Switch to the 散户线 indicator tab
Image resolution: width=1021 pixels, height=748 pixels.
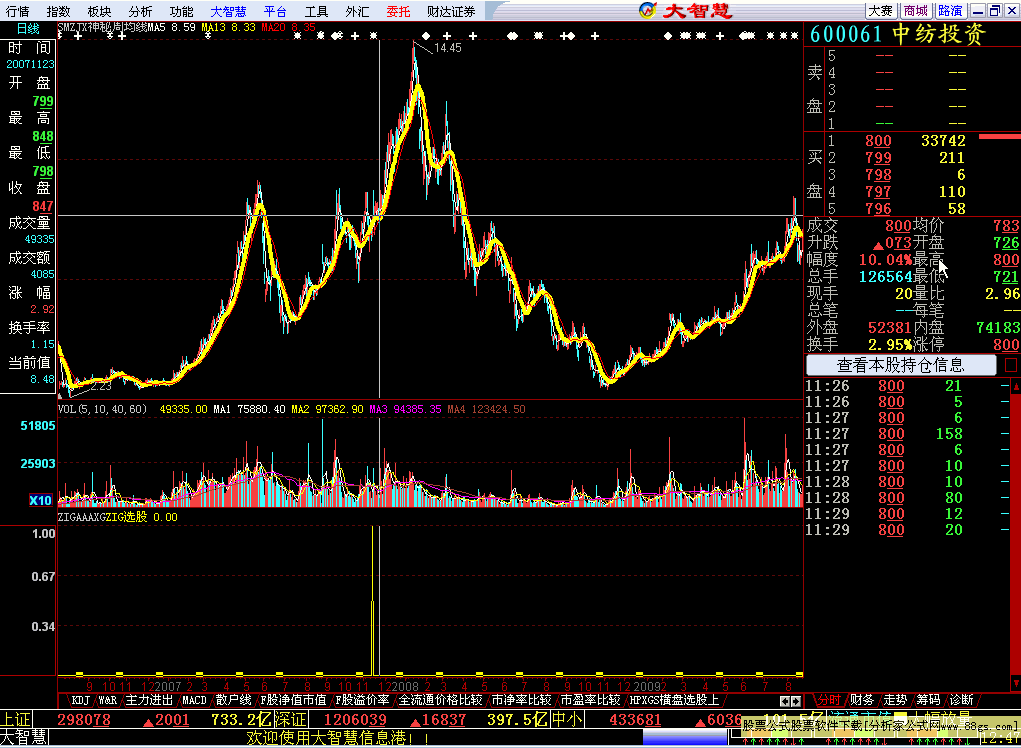233,700
